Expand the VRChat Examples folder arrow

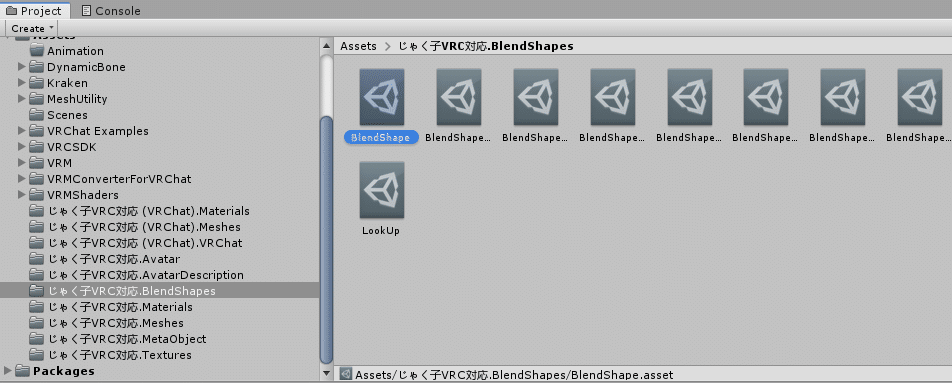pos(22,130)
